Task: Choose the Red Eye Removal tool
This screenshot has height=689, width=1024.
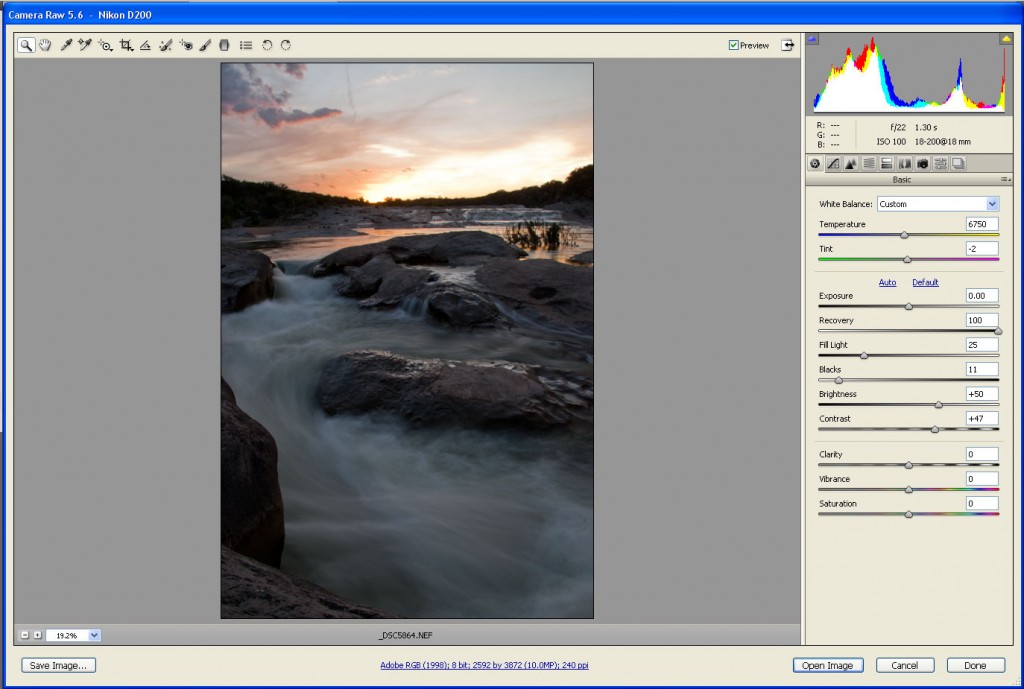Action: point(186,45)
